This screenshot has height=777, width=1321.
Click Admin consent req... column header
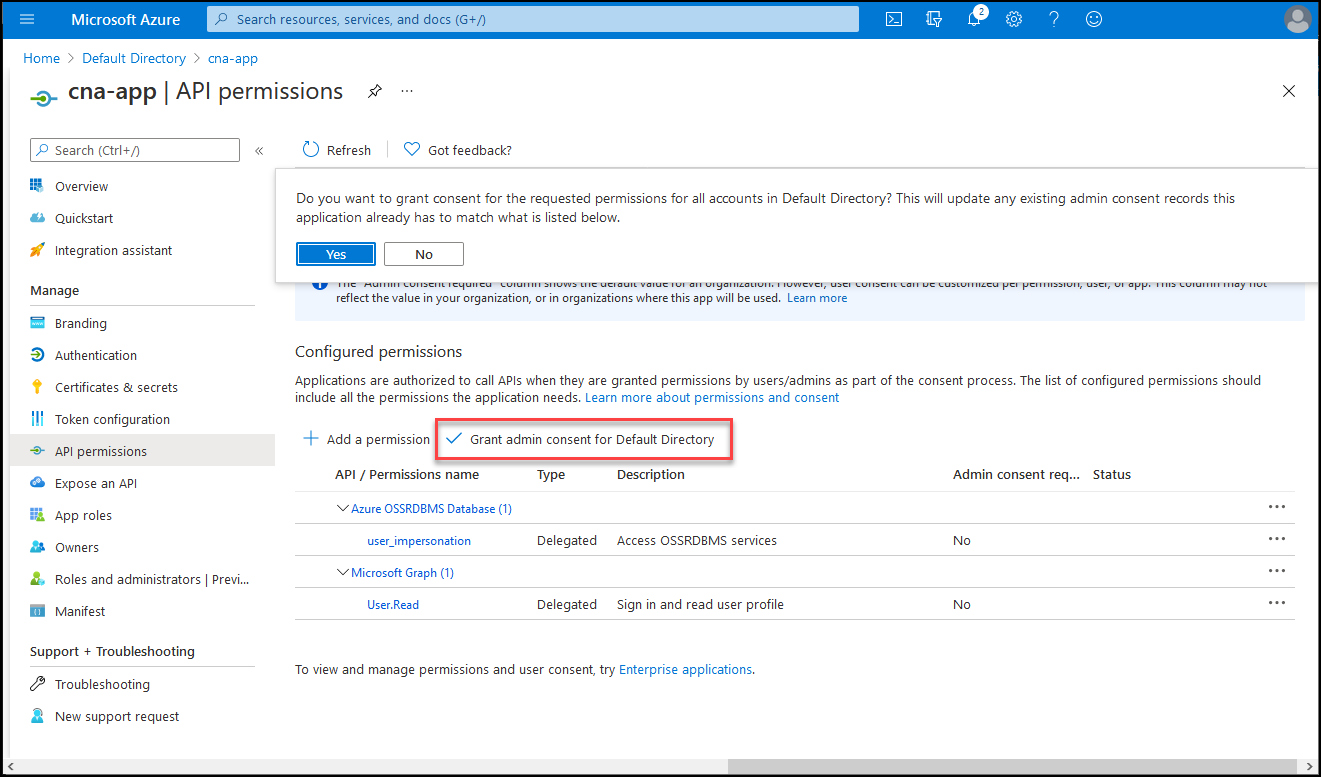click(1017, 474)
